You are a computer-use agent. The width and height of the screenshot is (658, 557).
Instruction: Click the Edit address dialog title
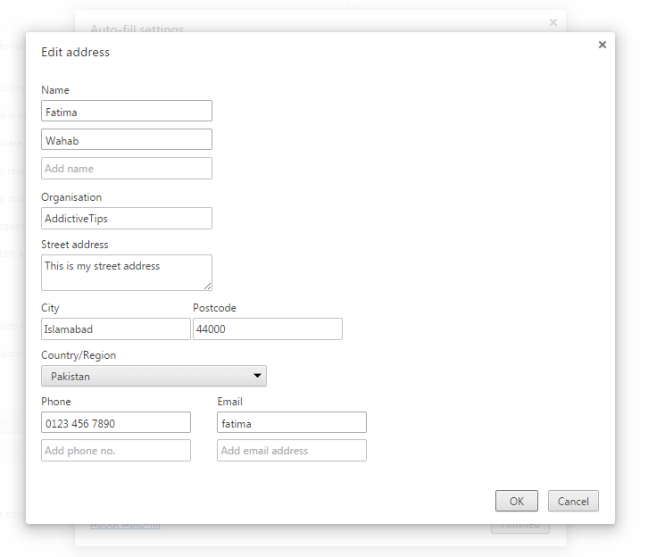76,52
